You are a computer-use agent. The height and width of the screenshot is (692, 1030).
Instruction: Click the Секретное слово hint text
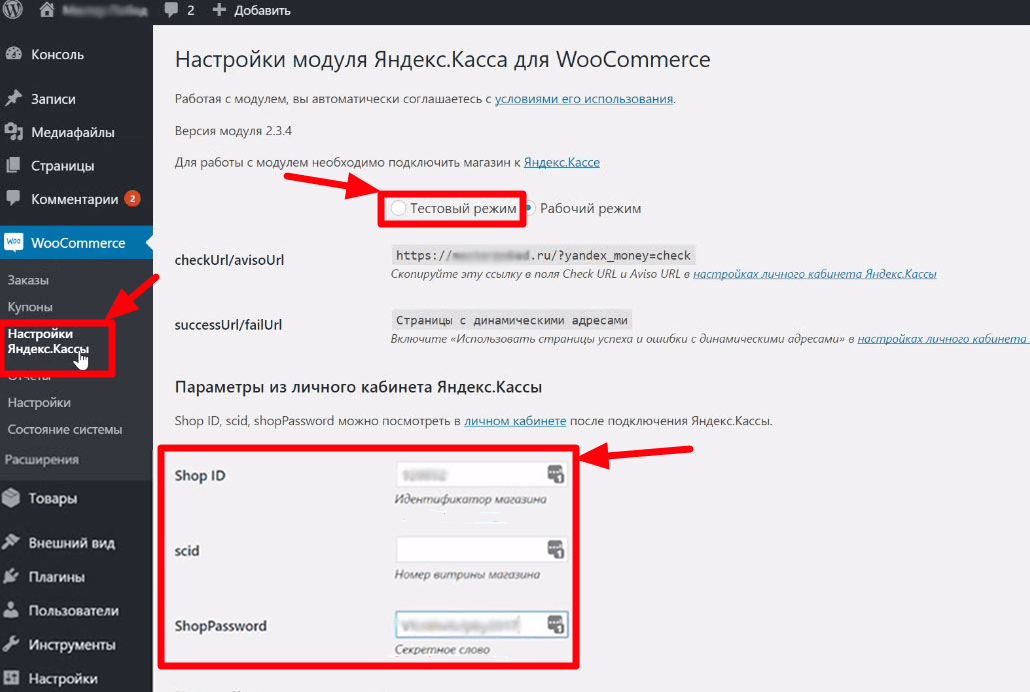point(442,649)
